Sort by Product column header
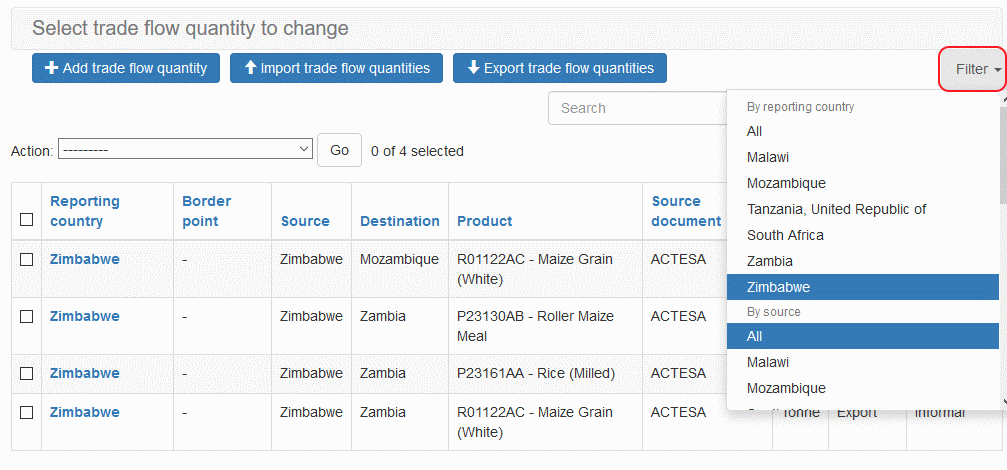 tap(484, 221)
